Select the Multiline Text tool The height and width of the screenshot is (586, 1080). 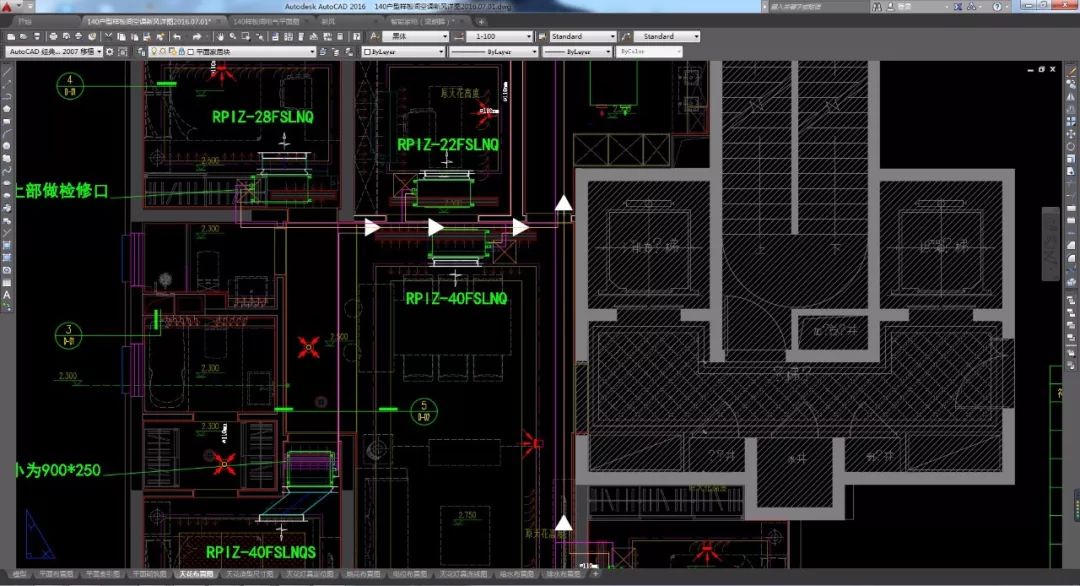pyautogui.click(x=7, y=294)
